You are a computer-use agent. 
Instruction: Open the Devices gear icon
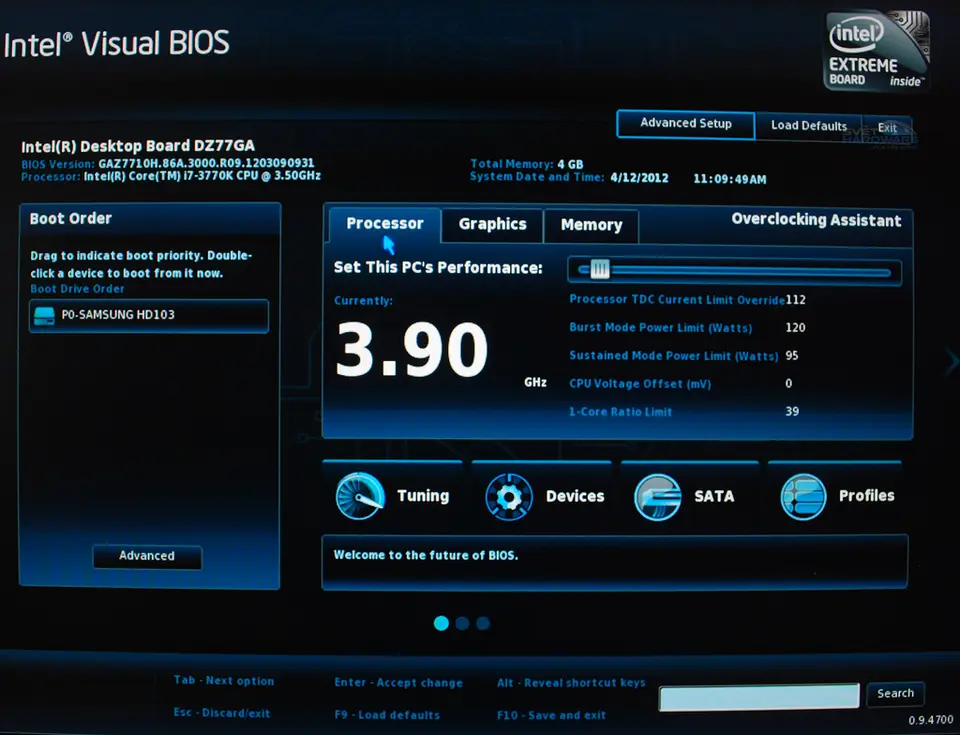(x=509, y=496)
